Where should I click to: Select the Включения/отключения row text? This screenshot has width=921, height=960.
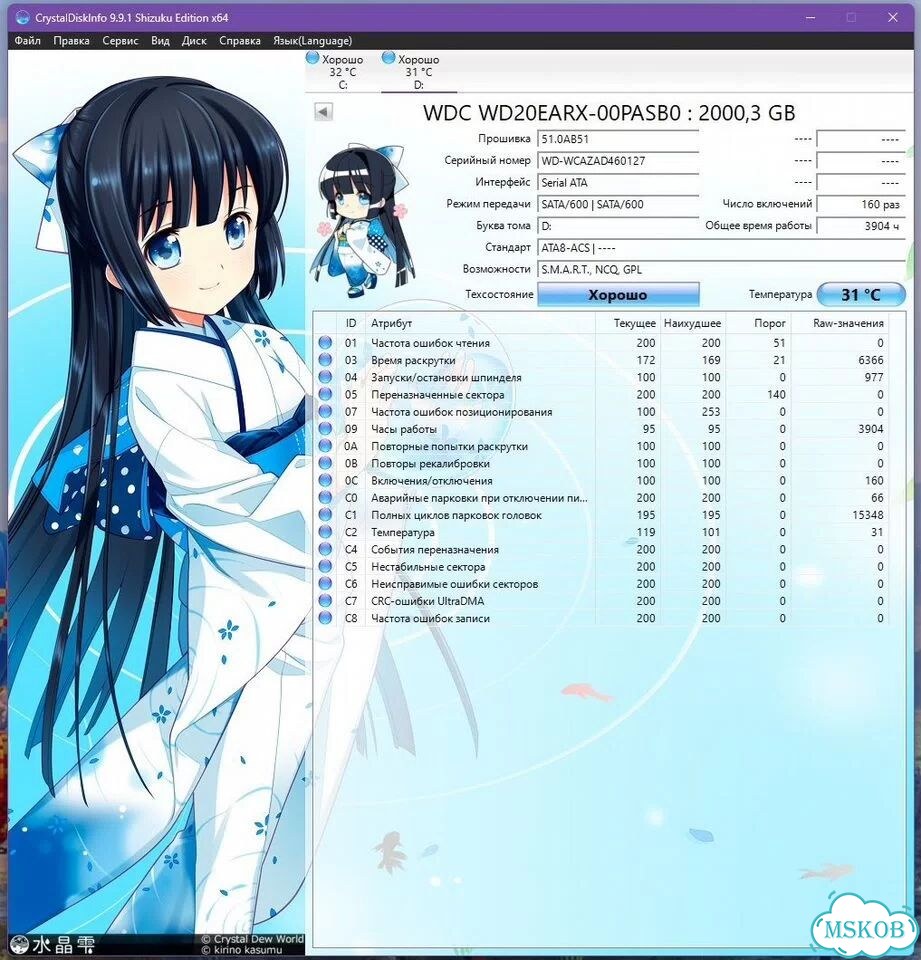[431, 481]
